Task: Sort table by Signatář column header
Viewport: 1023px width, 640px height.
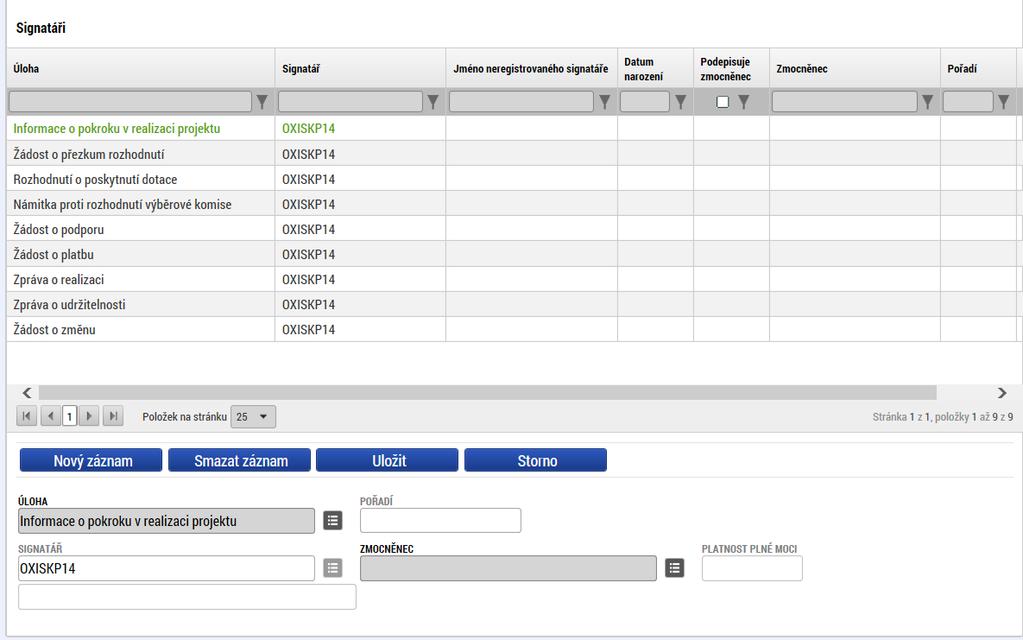Action: point(301,69)
